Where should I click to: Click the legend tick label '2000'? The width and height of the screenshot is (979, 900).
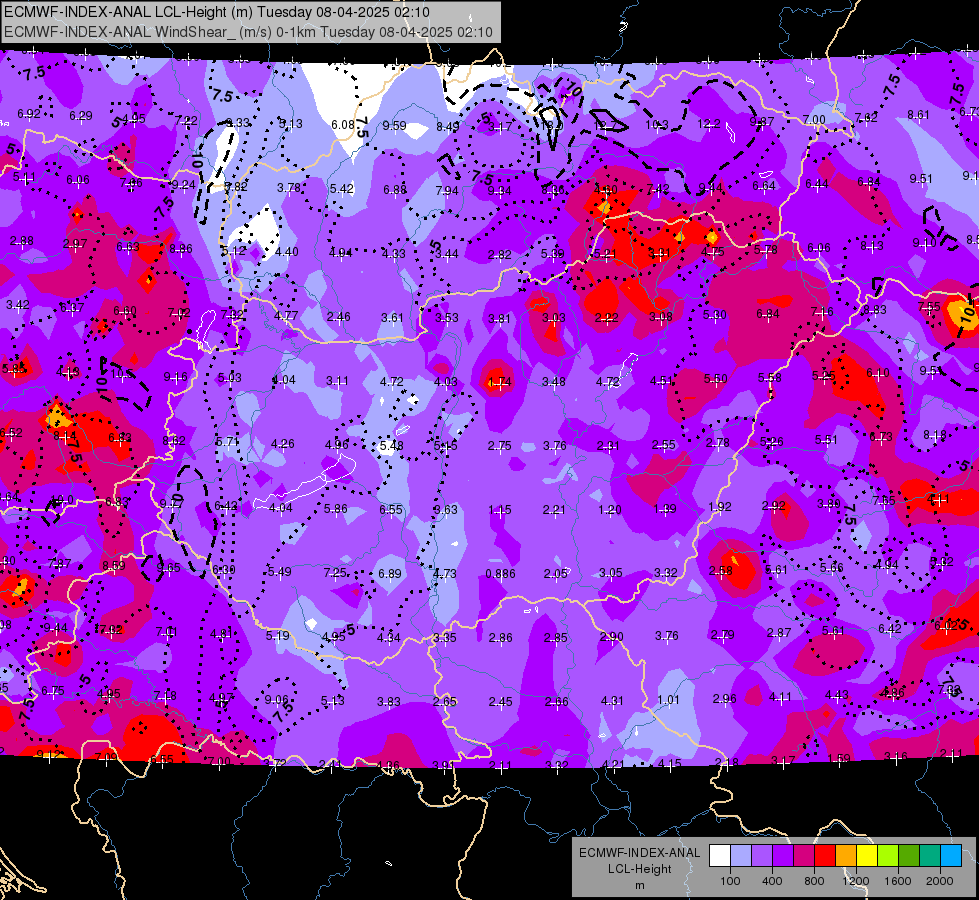tap(940, 881)
